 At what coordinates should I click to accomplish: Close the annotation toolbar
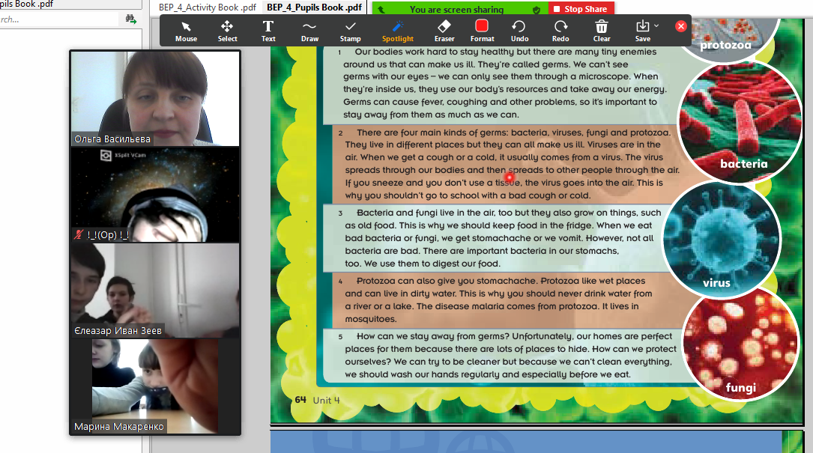[x=681, y=26]
